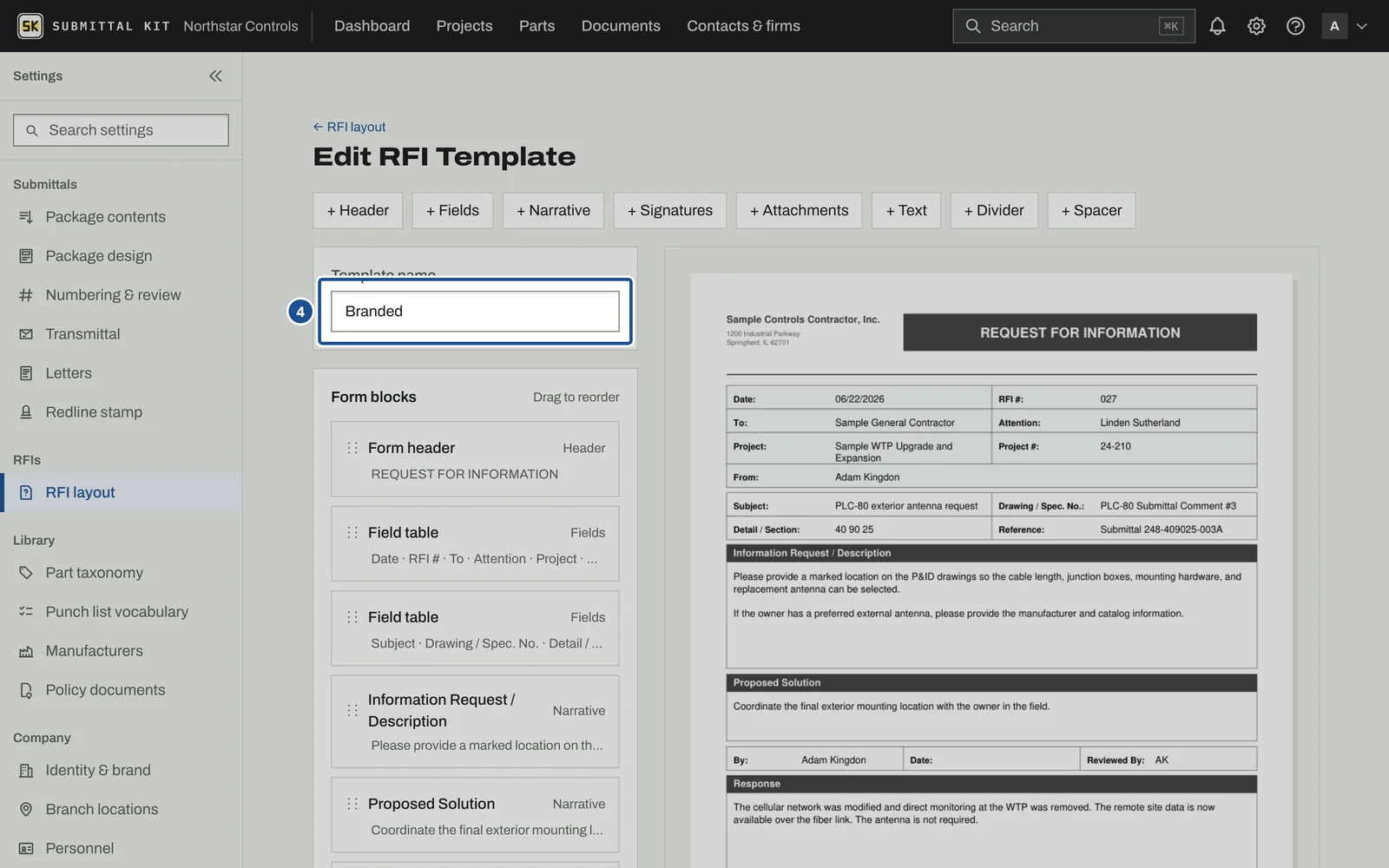Add a Text block
This screenshot has width=1389, height=868.
(906, 210)
